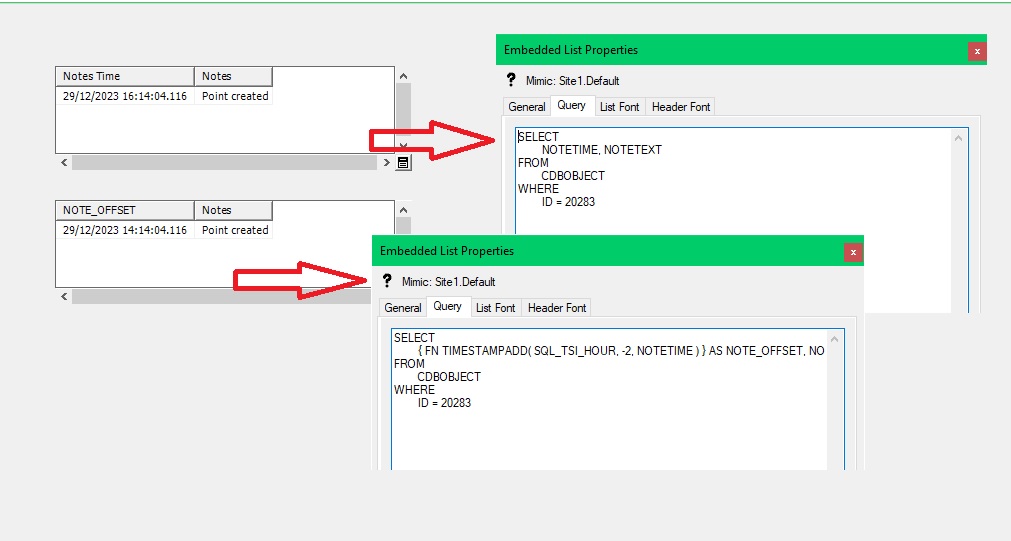The image size is (1011, 541).
Task: Click Mimic: Site1.Default in the lower dialog
Action: point(449,282)
